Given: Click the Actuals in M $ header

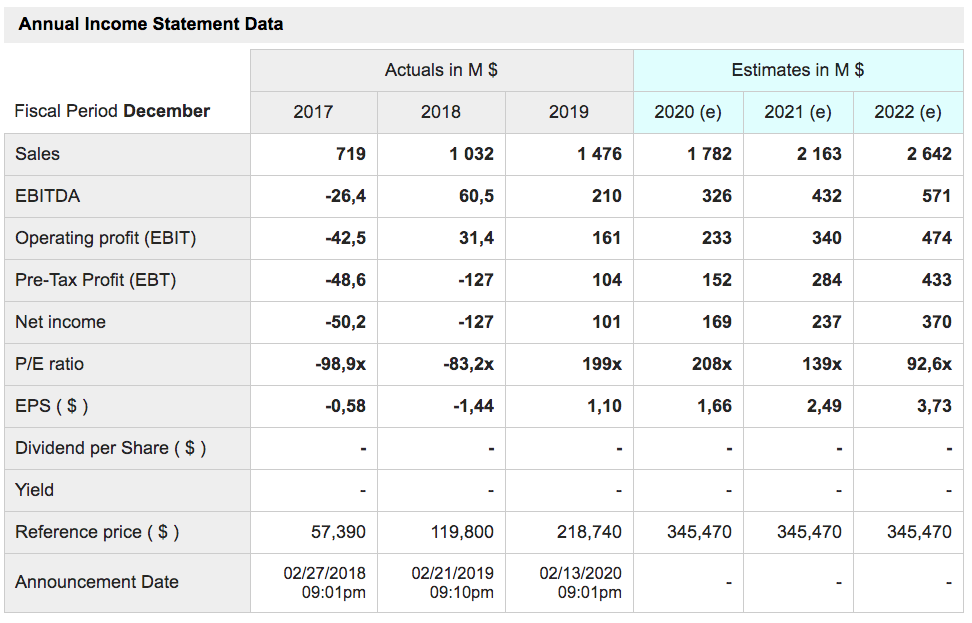Looking at the screenshot, I should coord(441,70).
